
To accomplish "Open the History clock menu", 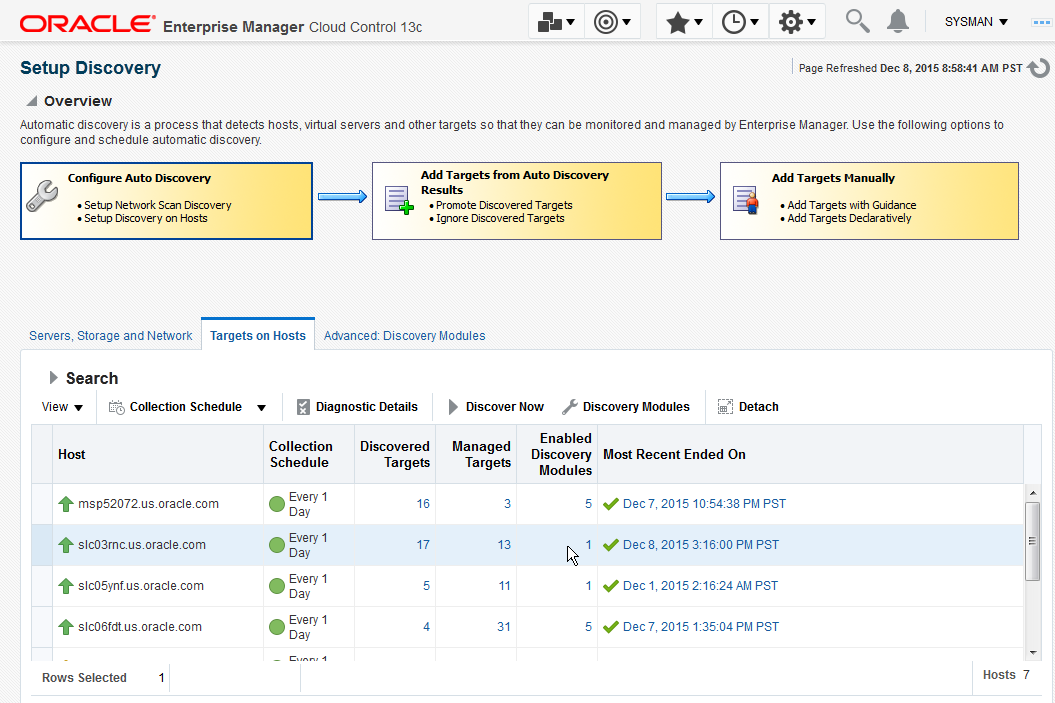I will click(740, 21).
